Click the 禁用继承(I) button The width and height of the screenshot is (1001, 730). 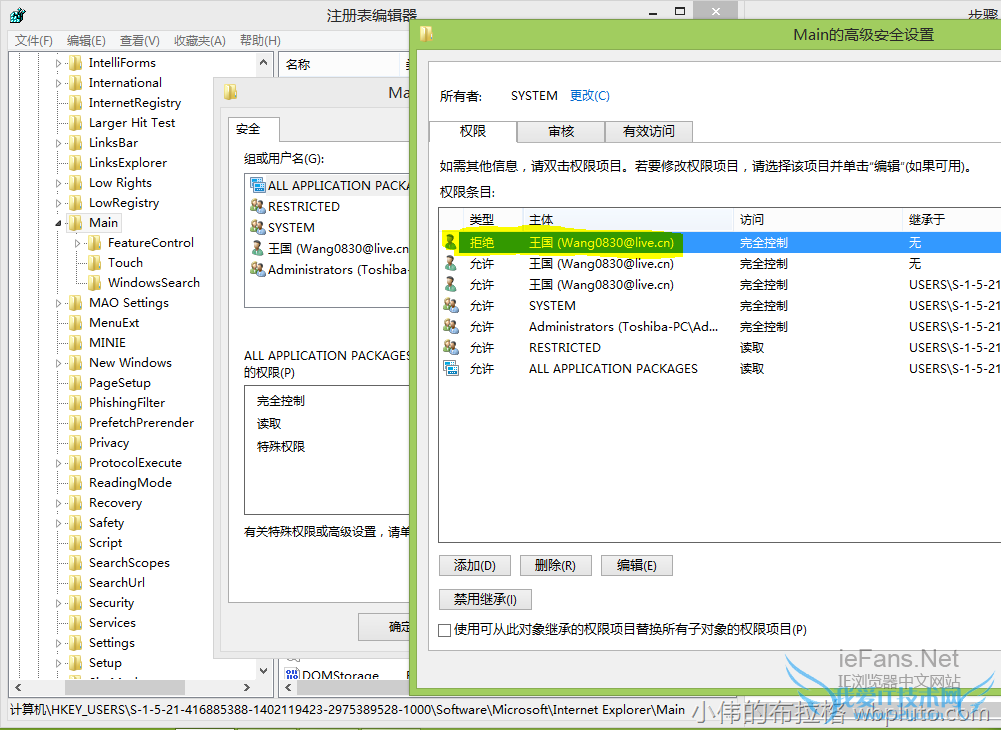click(x=485, y=599)
